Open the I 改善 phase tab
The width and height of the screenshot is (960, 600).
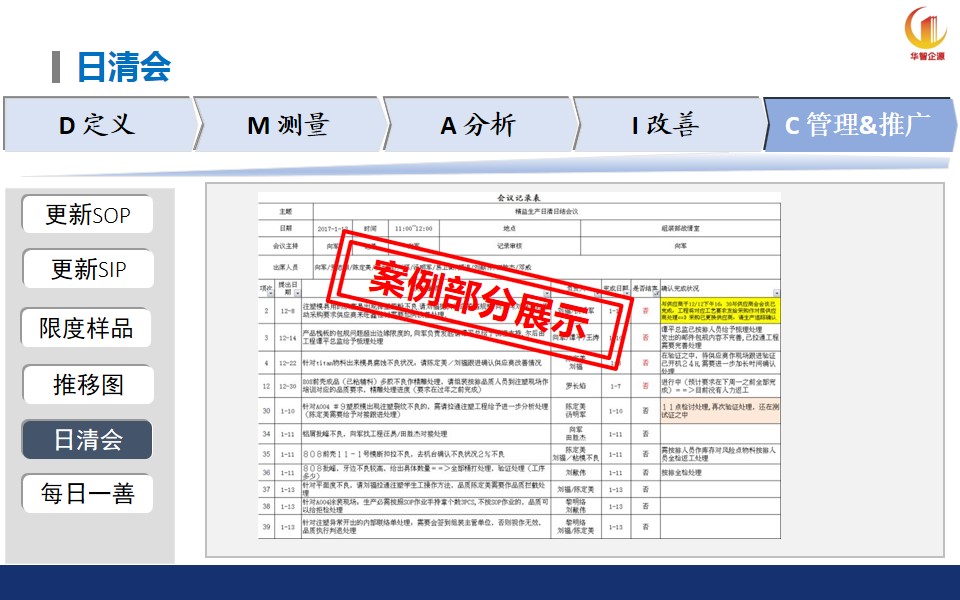pos(666,125)
